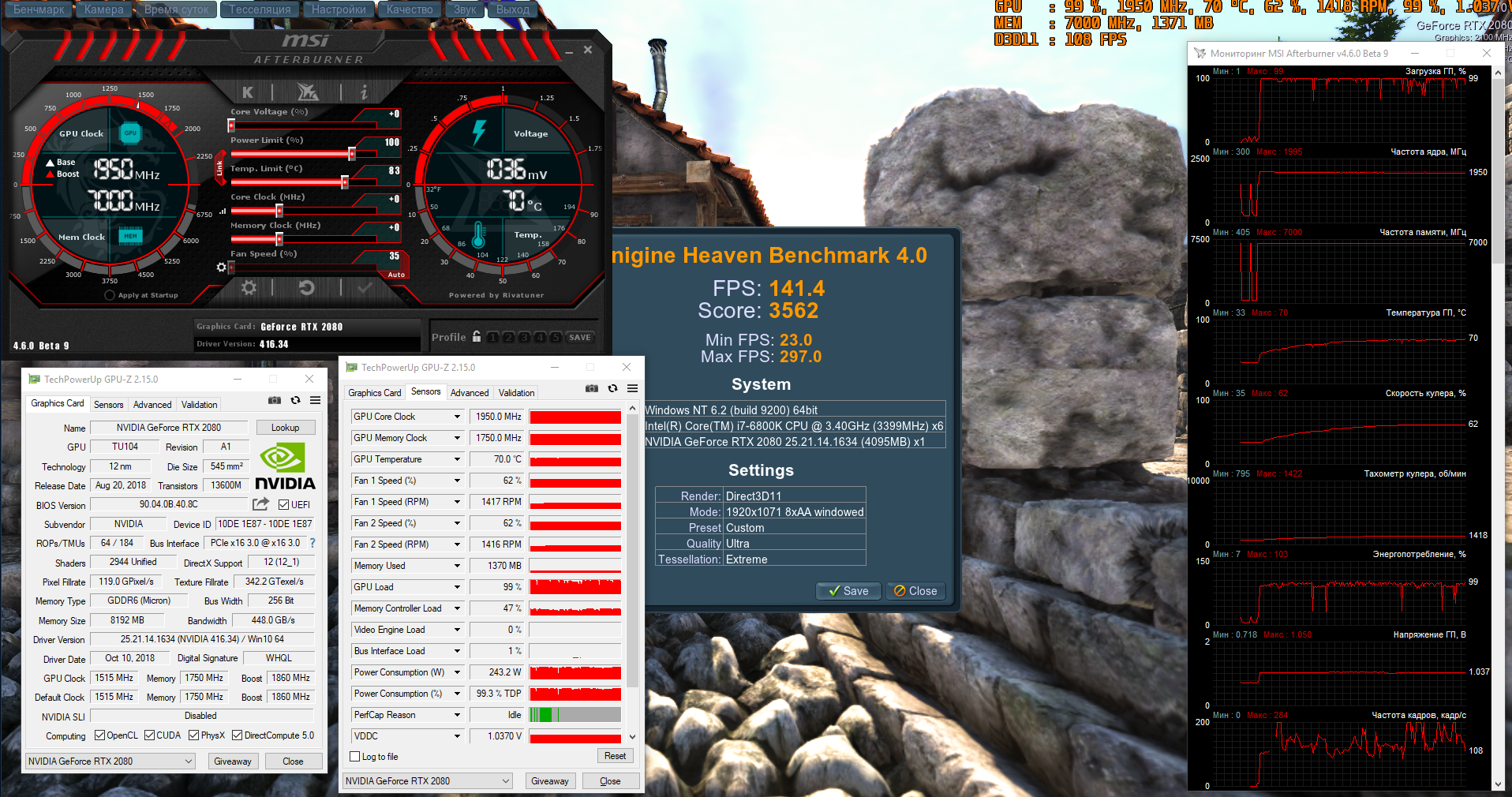Click the Lookup button

[x=285, y=428]
